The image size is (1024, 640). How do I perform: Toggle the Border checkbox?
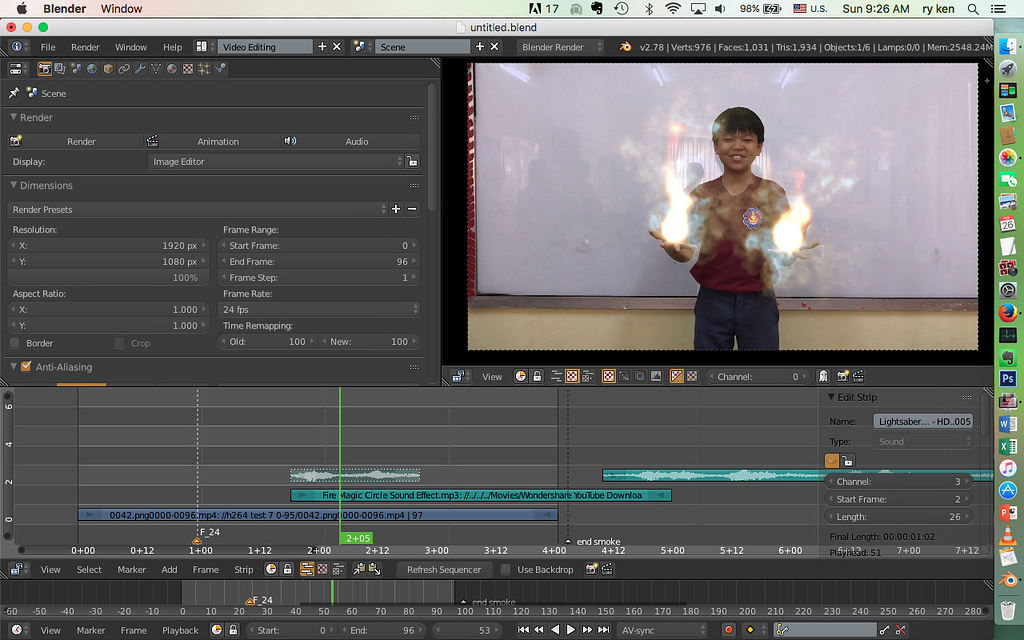(14, 343)
